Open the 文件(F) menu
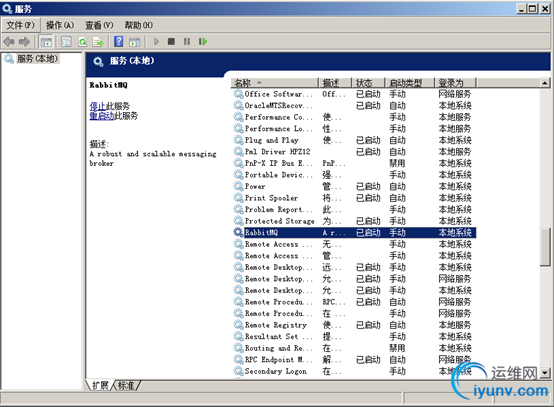Viewport: 554px width, 407px height. pos(20,25)
